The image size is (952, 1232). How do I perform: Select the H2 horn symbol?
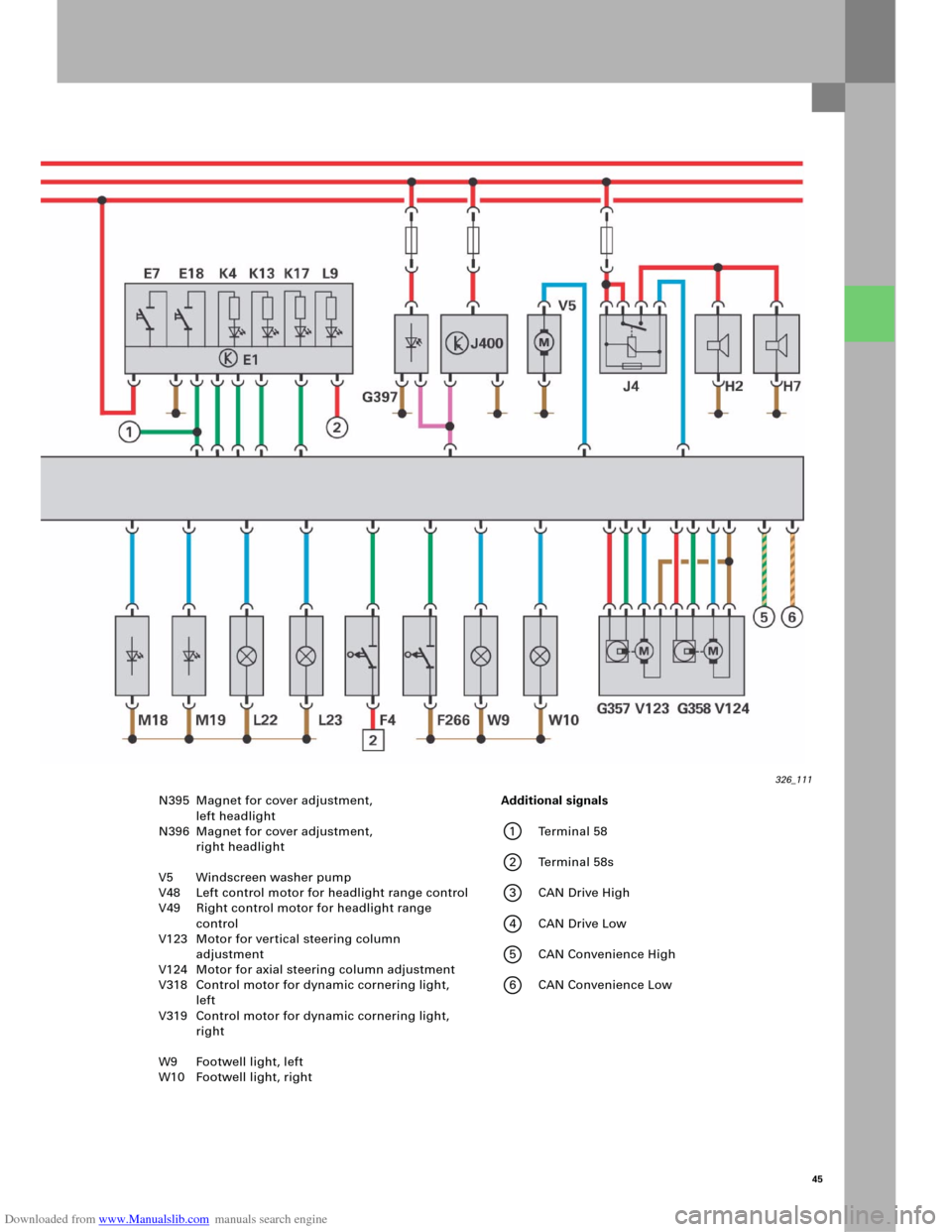click(718, 343)
